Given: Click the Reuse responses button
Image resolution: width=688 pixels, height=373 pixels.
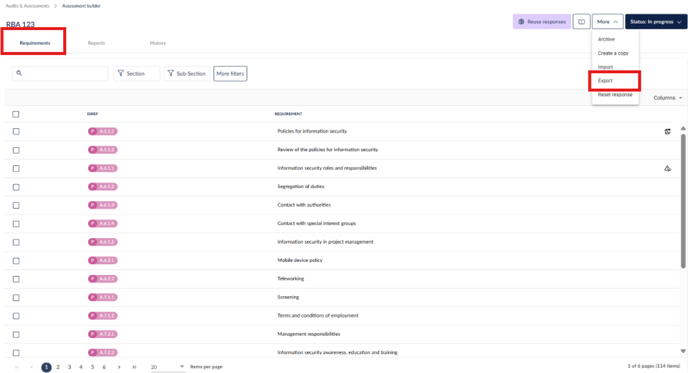Looking at the screenshot, I should pyautogui.click(x=542, y=22).
